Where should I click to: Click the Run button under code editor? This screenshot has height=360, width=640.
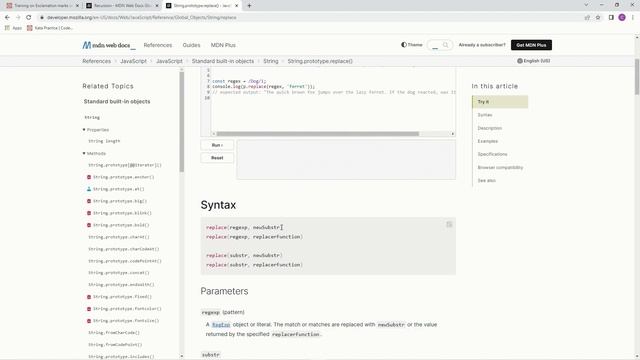tap(217, 145)
